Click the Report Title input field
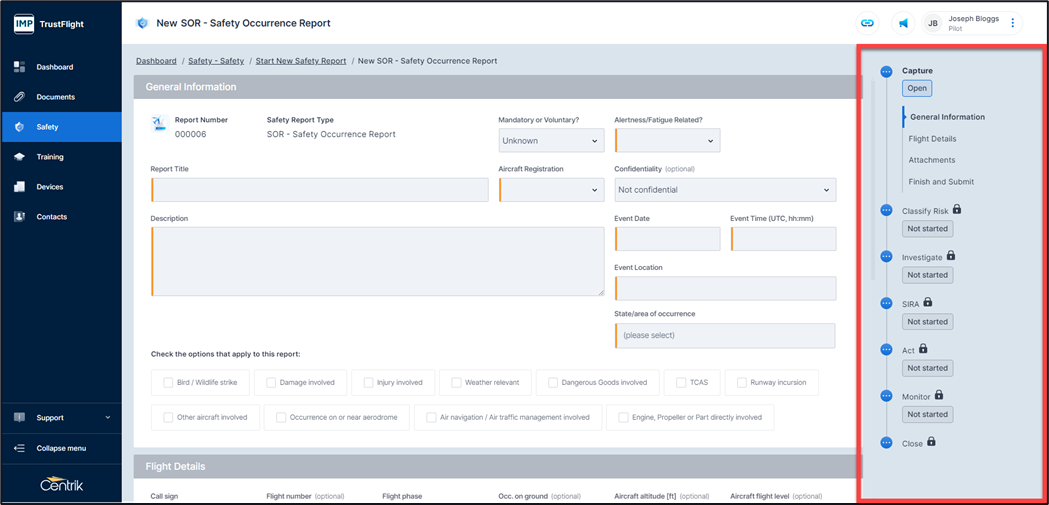The height and width of the screenshot is (505, 1049). click(x=320, y=190)
